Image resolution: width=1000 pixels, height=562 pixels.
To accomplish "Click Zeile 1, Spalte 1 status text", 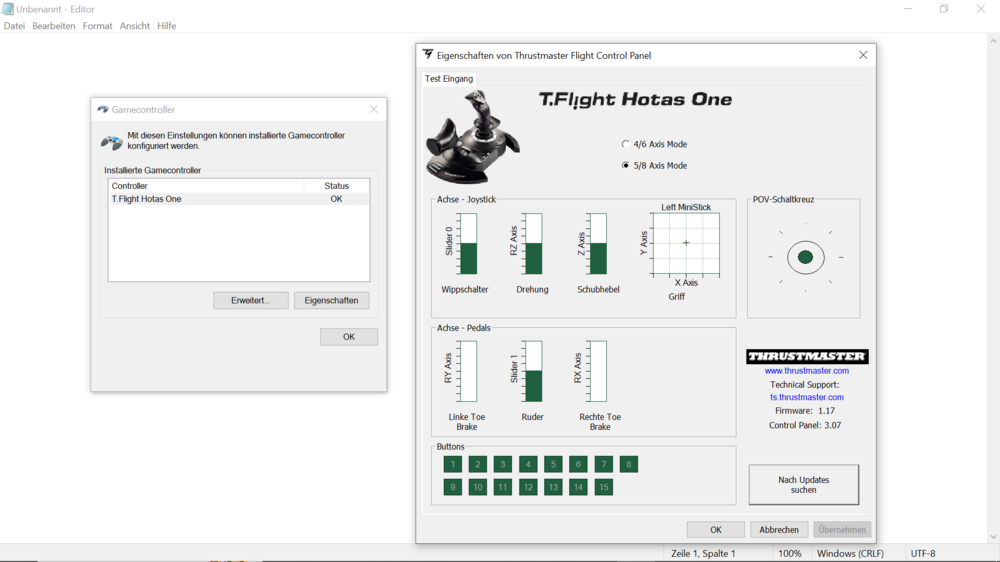I will 703,554.
